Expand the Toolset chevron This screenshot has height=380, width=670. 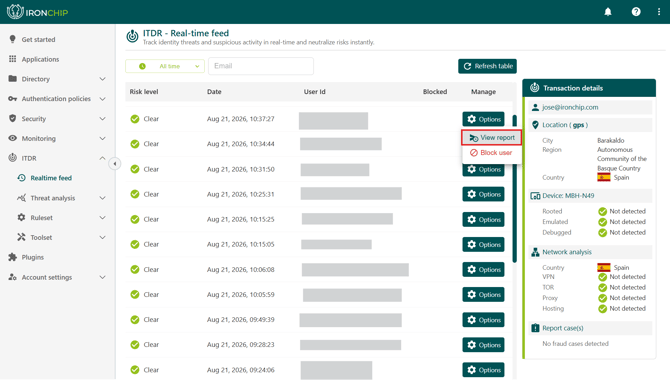point(103,237)
